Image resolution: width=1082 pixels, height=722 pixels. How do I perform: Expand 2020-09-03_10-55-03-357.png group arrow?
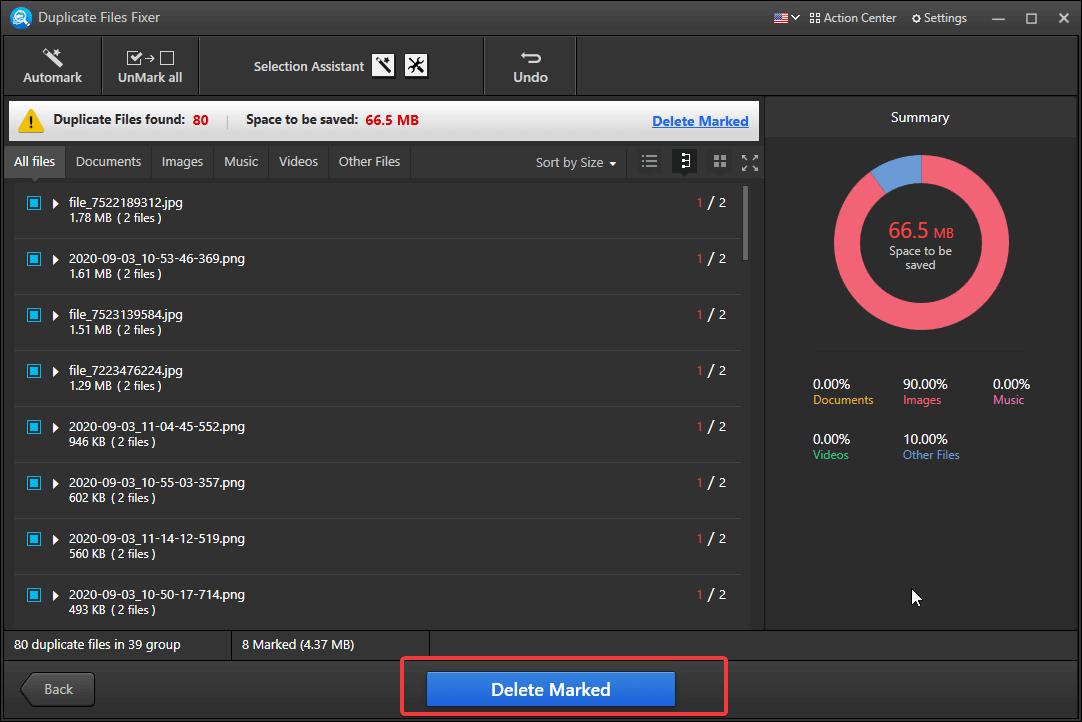(x=55, y=483)
